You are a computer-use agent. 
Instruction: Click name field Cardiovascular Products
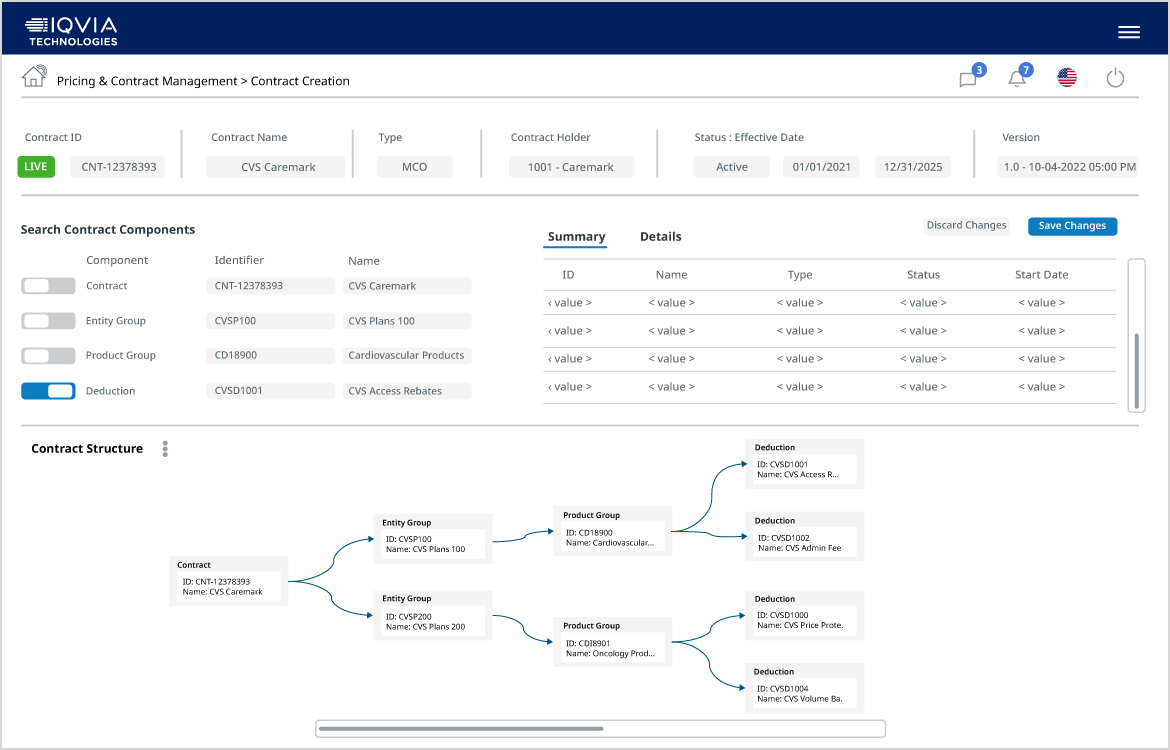point(407,355)
